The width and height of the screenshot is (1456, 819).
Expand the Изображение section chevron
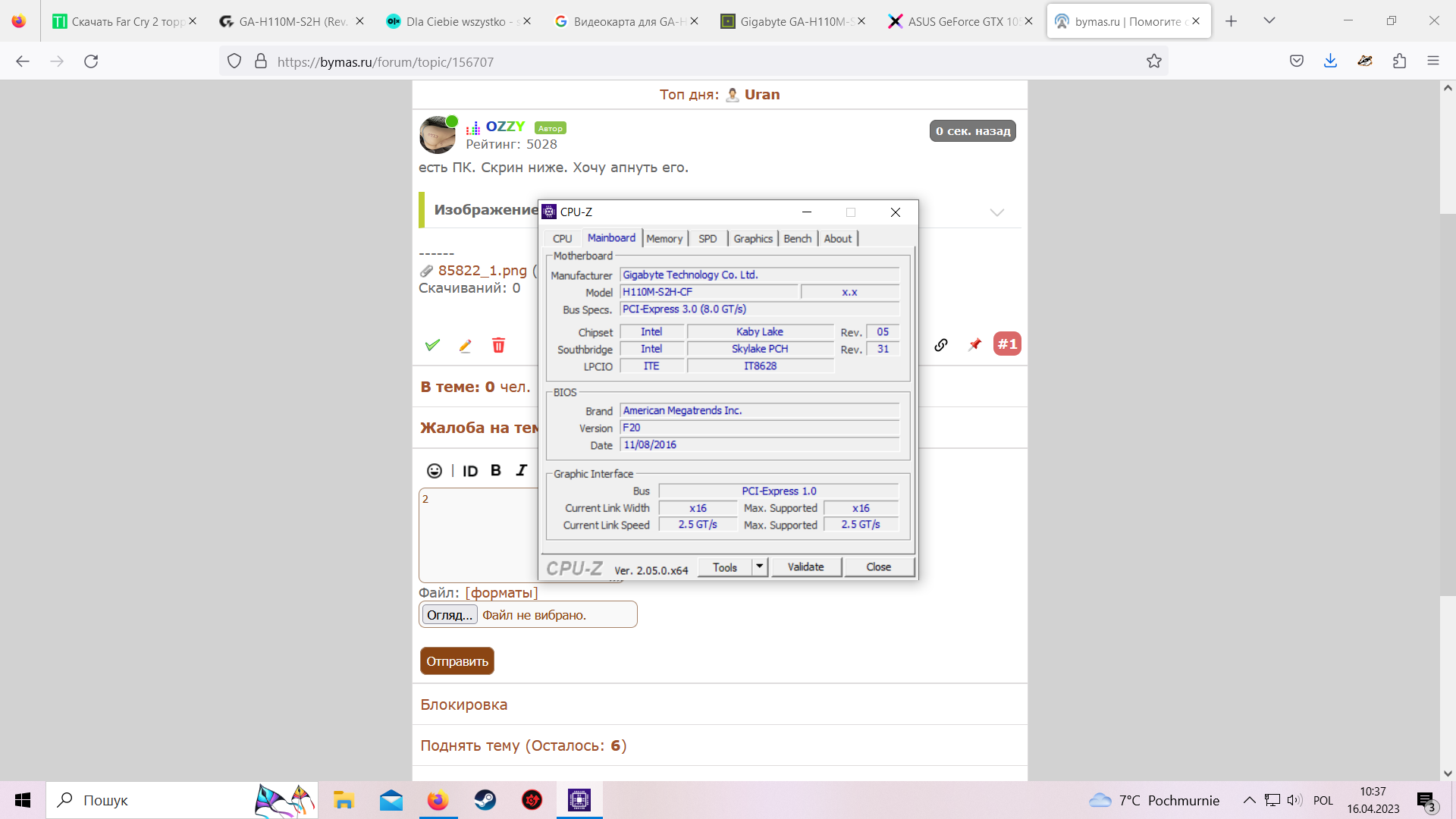click(996, 212)
